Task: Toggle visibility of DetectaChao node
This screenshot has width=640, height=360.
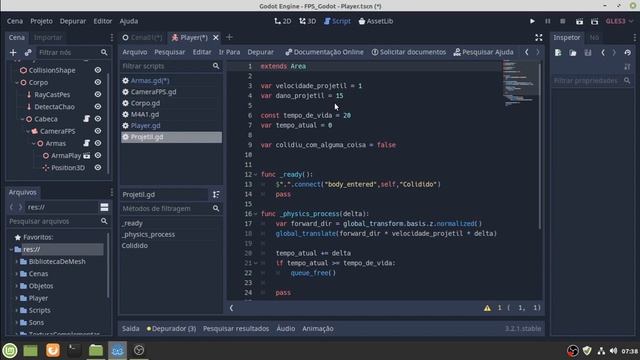Action: pyautogui.click(x=98, y=107)
